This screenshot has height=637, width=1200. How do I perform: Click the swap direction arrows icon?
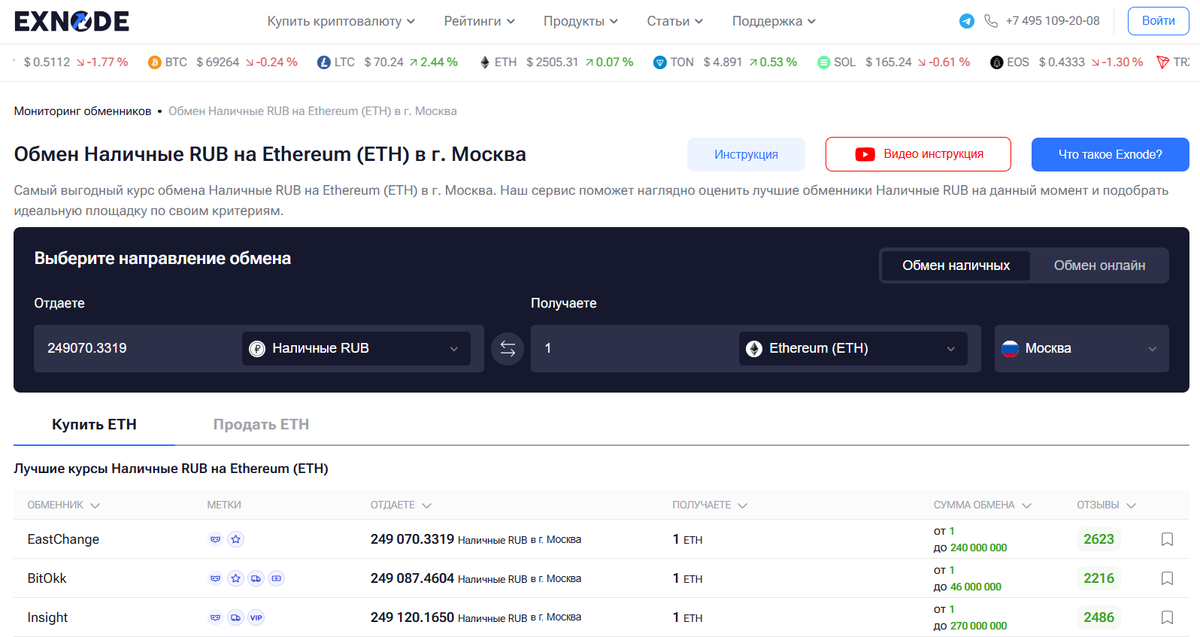point(507,348)
